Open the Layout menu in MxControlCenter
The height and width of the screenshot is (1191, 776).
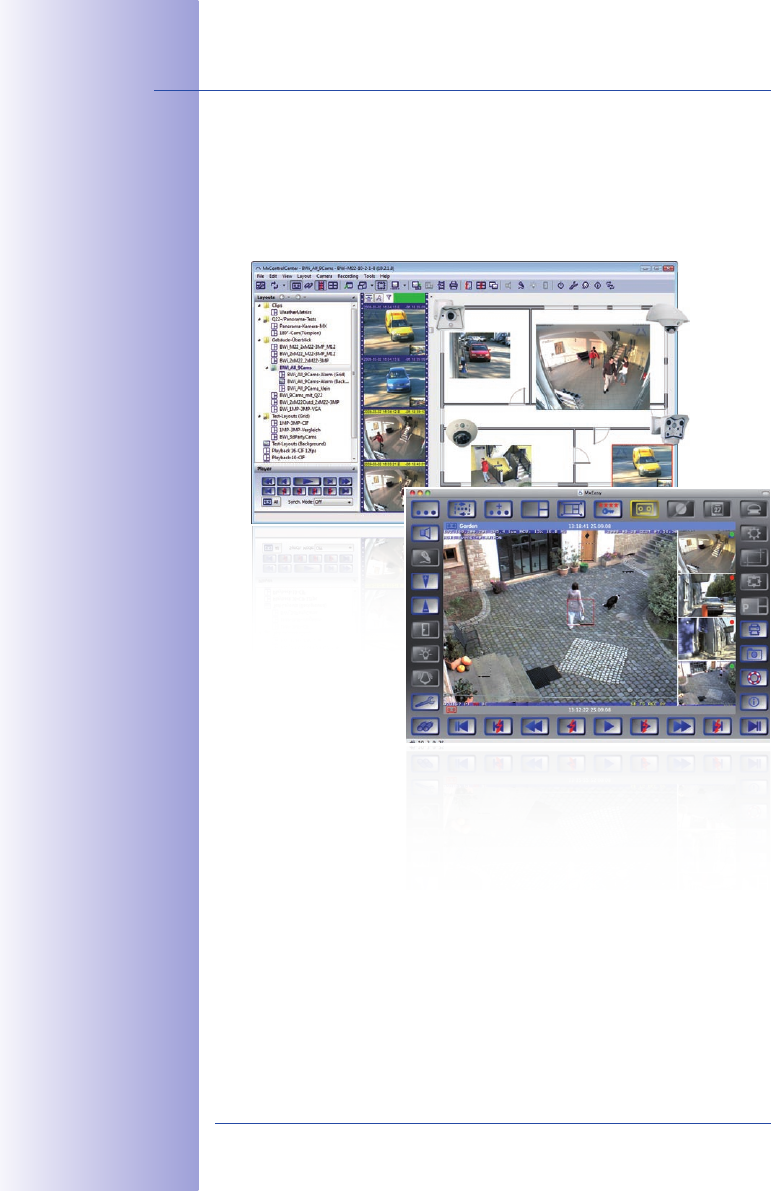click(x=304, y=276)
